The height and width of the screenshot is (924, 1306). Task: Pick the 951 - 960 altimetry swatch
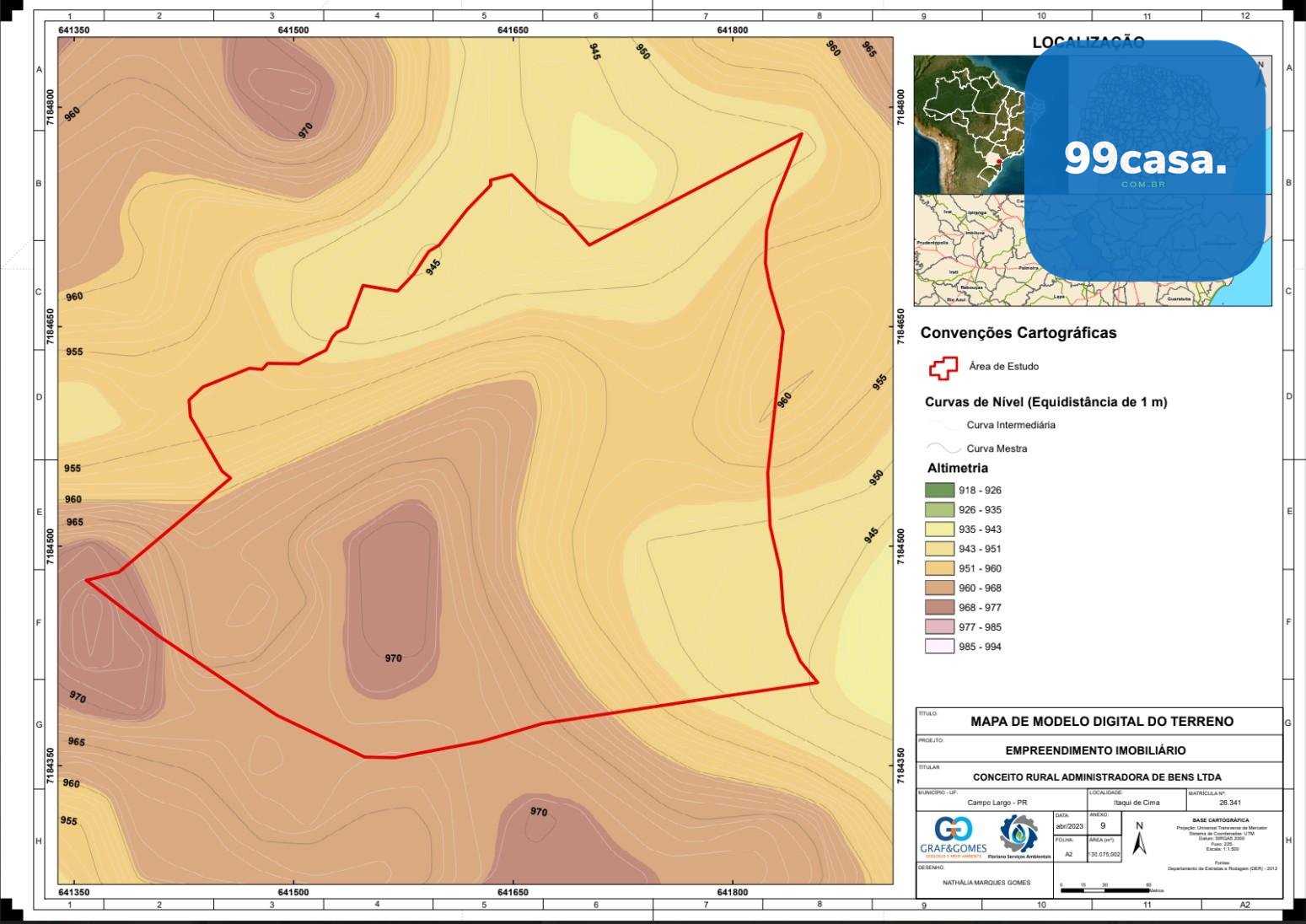pyautogui.click(x=939, y=568)
